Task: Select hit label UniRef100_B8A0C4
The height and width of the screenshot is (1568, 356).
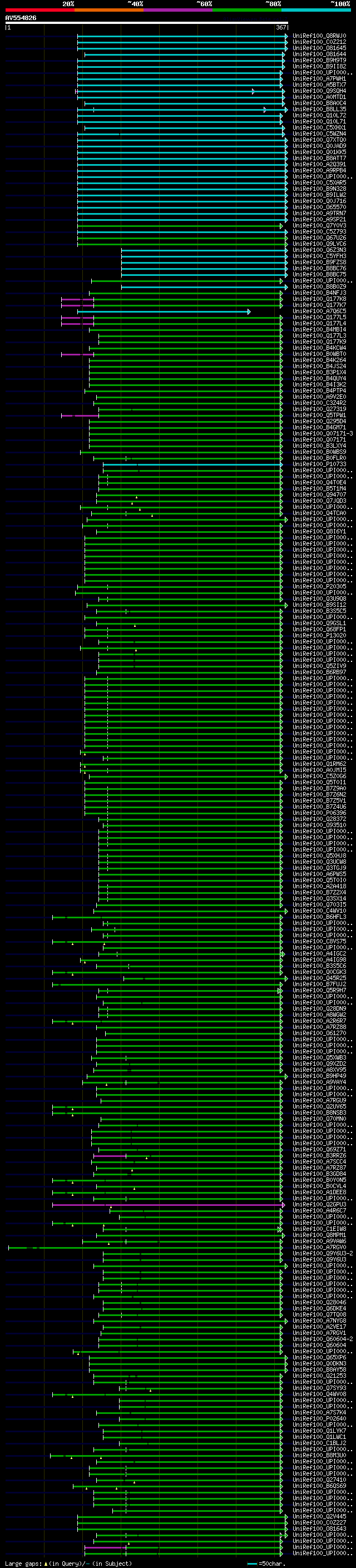Action: tap(319, 103)
